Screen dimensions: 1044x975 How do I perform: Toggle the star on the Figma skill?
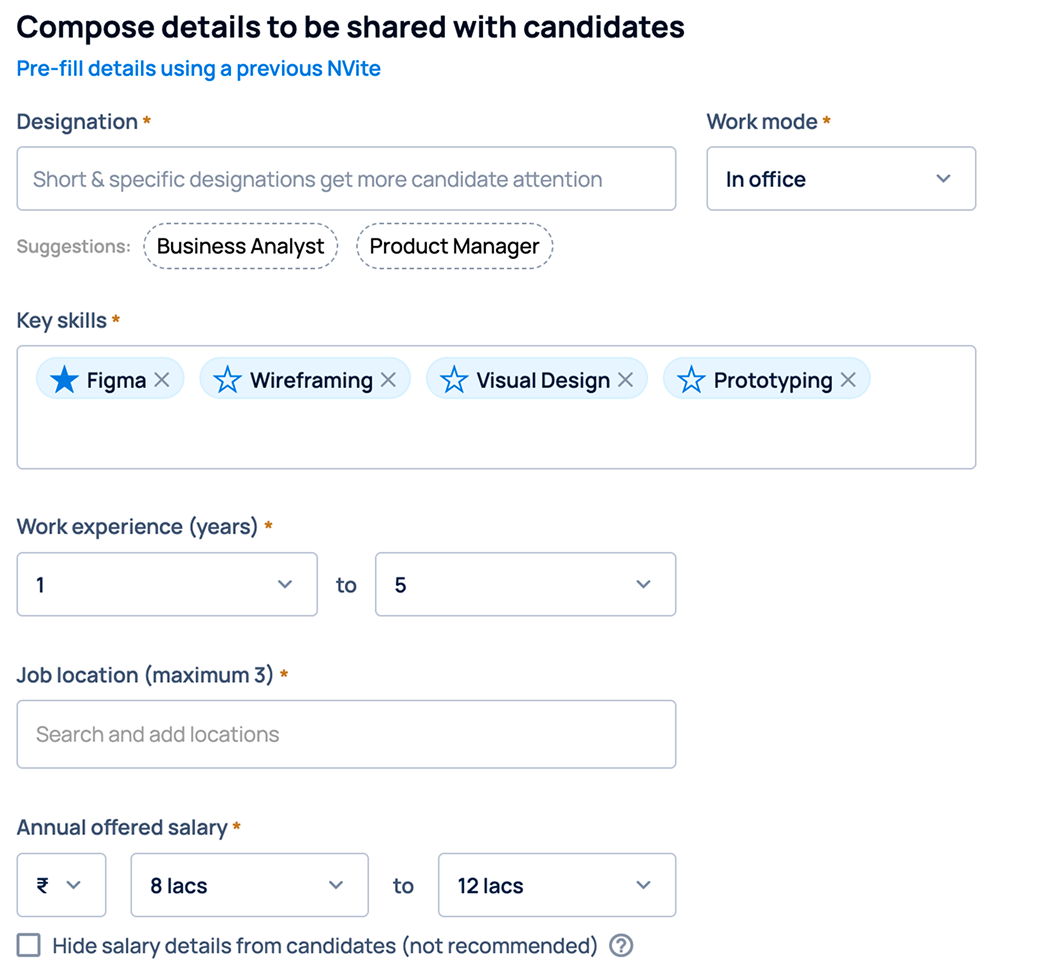pos(65,380)
